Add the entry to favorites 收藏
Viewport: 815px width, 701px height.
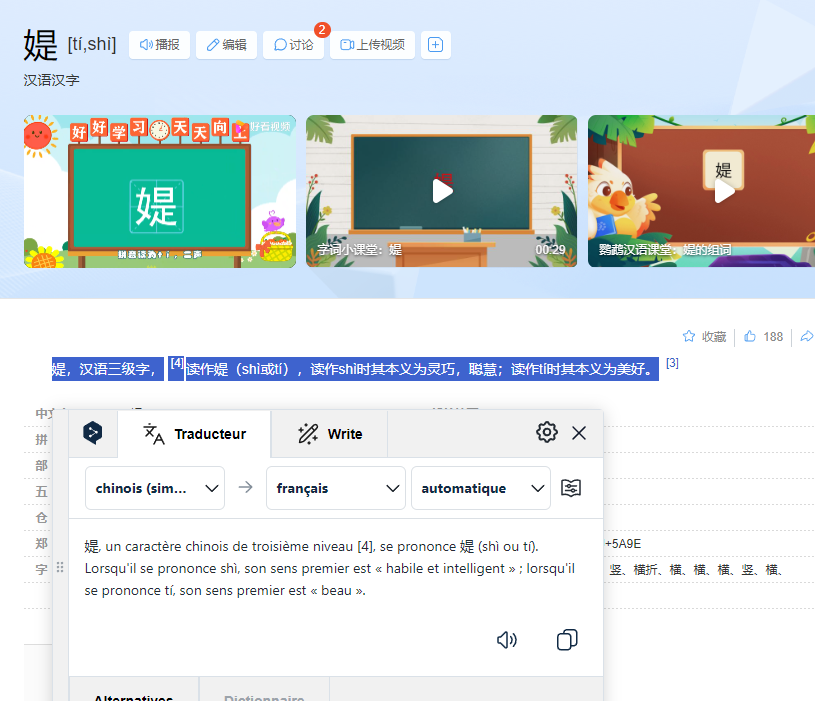tap(704, 337)
